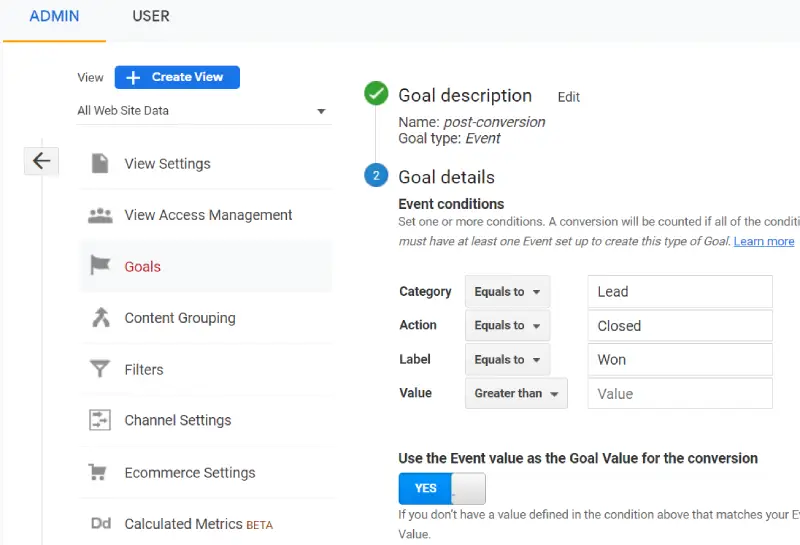Click the Content Grouping figure icon
Image resolution: width=800 pixels, height=545 pixels.
pyautogui.click(x=101, y=317)
